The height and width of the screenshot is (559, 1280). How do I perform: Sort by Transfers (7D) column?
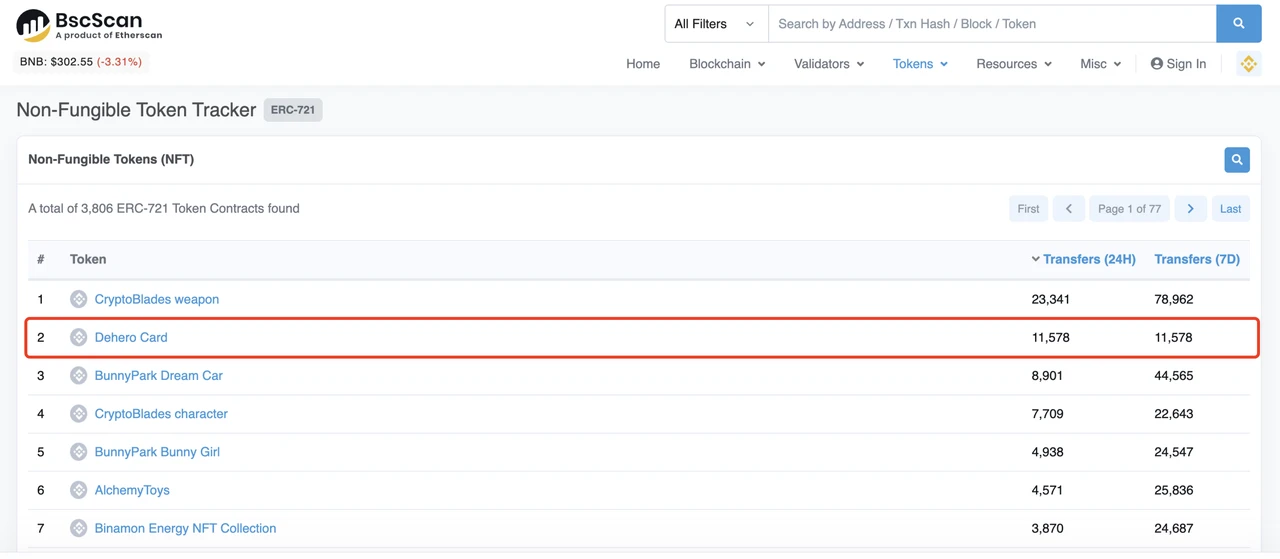[x=1197, y=259]
